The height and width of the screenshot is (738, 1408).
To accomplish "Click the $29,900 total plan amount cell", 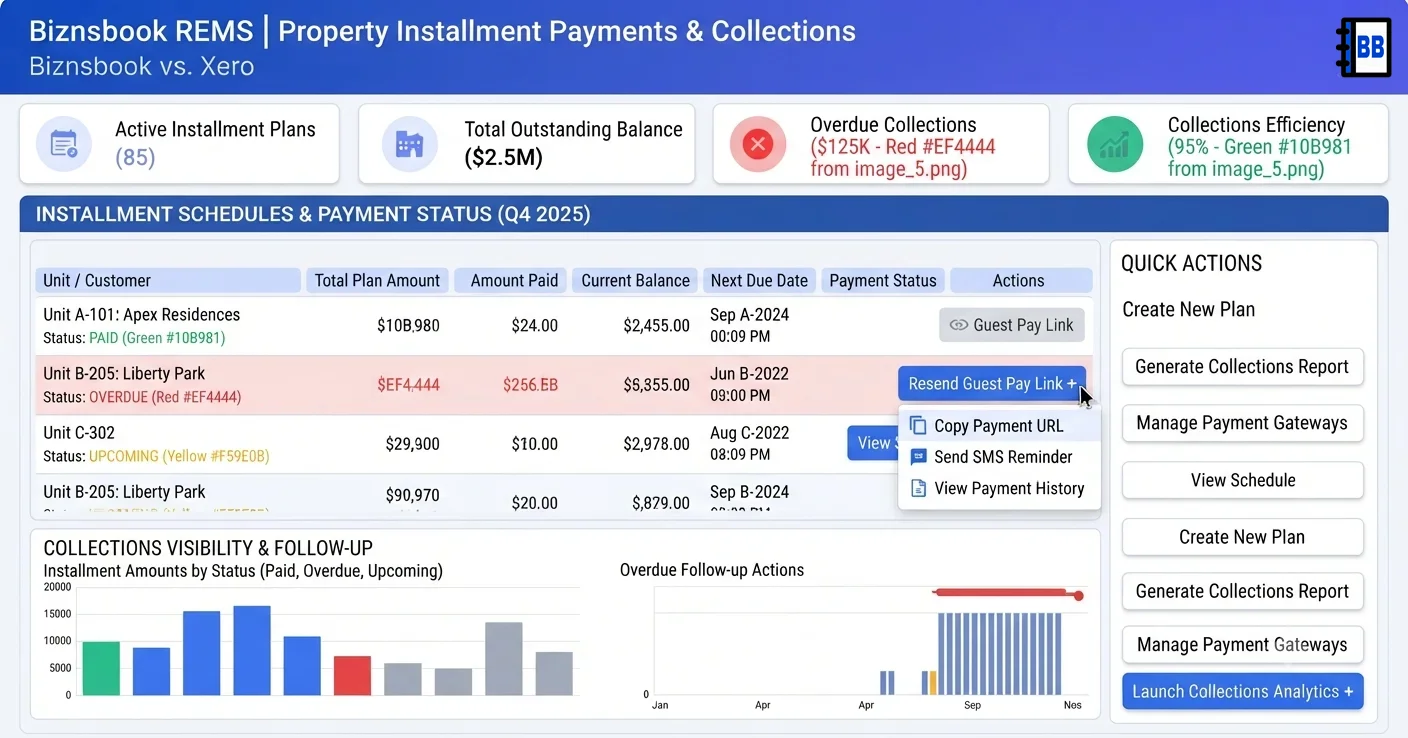I will pyautogui.click(x=412, y=444).
